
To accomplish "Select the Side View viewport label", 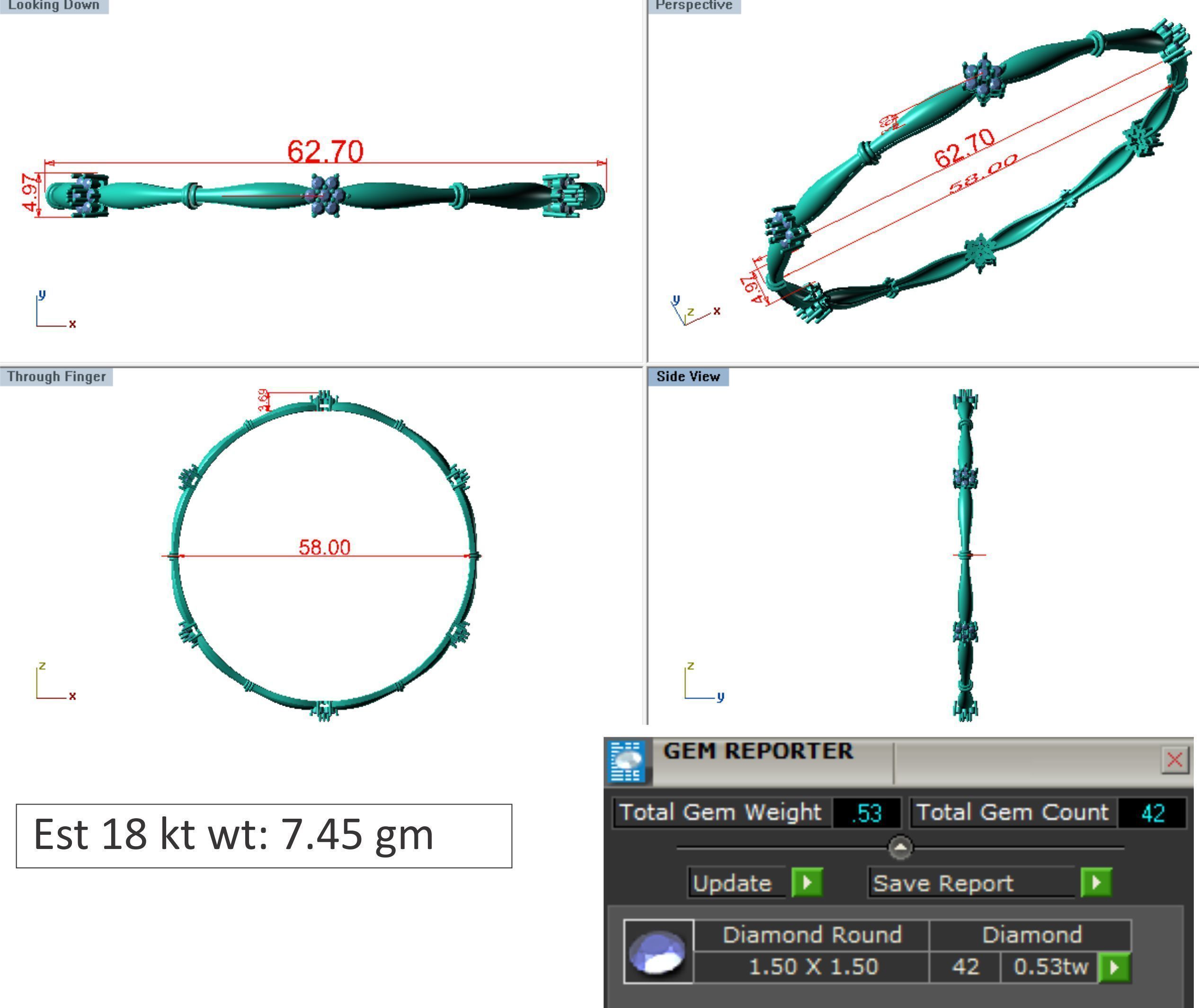I will tap(688, 377).
